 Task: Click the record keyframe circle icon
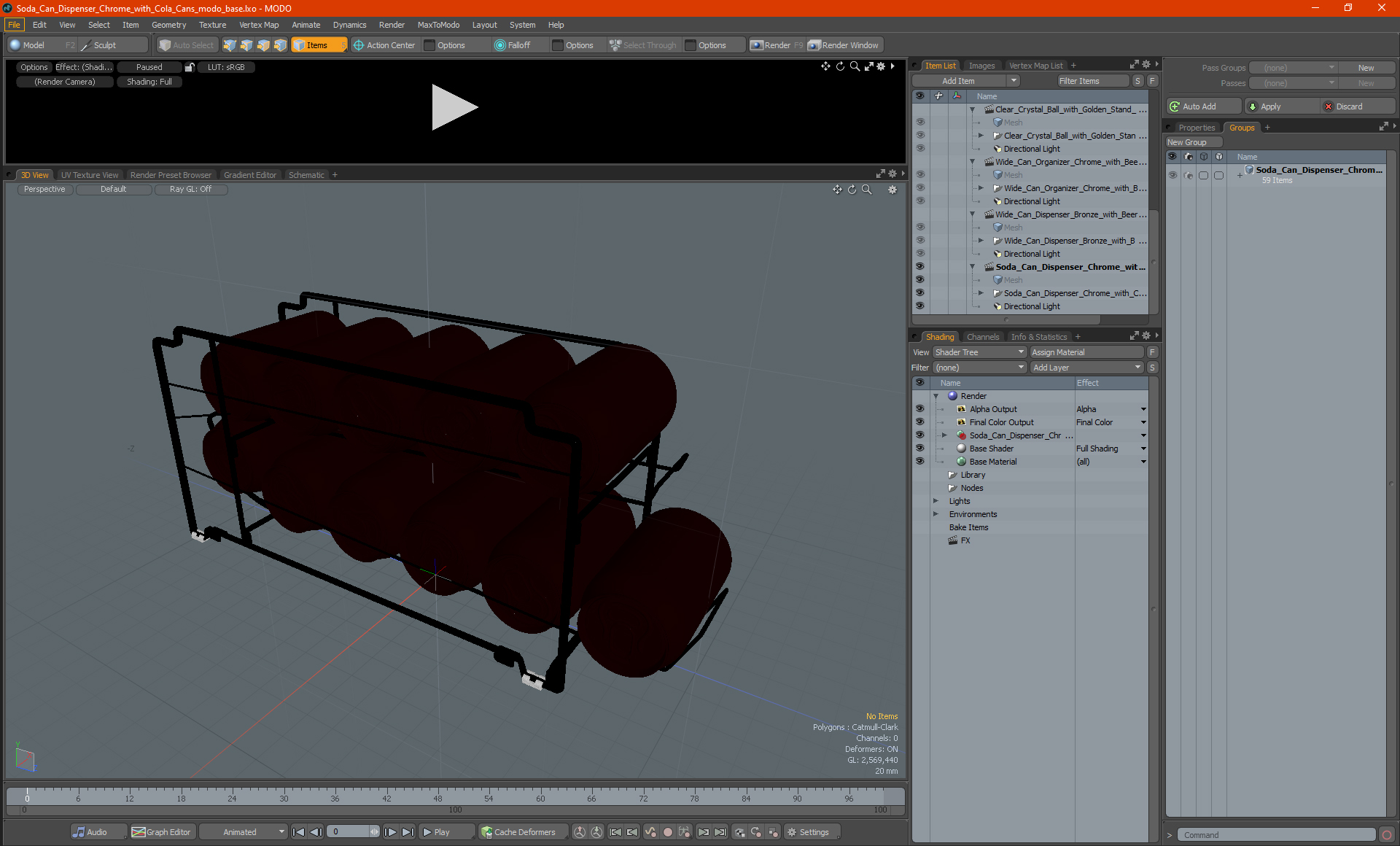click(x=667, y=832)
